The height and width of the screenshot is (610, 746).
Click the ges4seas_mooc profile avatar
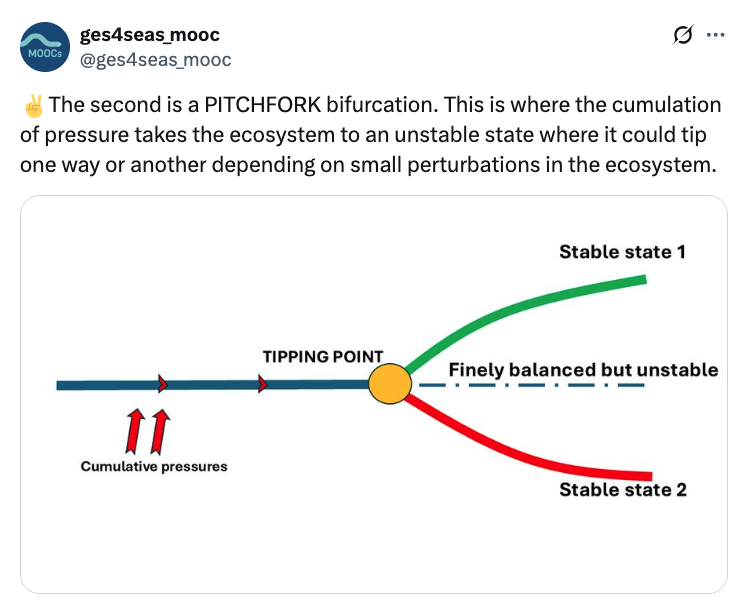(x=44, y=47)
